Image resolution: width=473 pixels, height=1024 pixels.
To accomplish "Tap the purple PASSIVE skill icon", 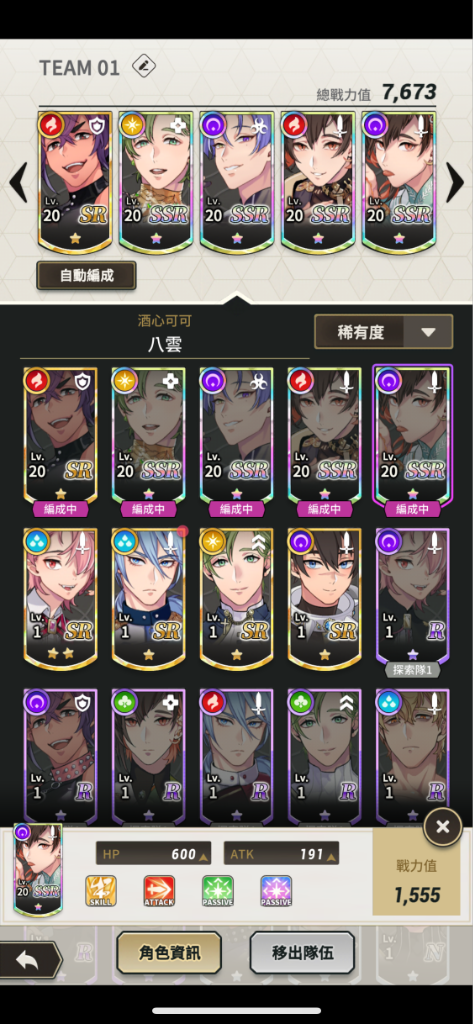I will coord(276,891).
